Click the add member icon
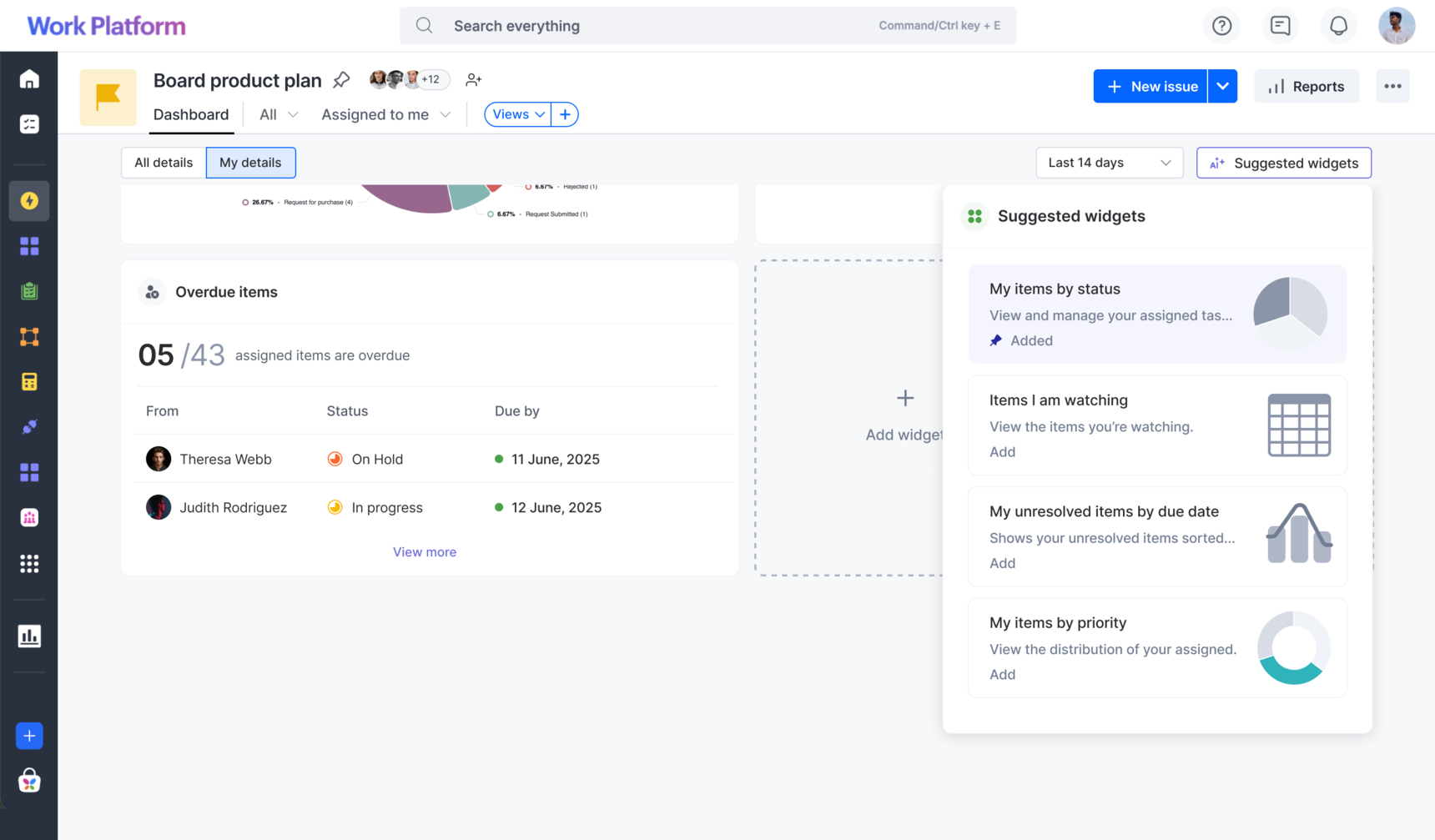The image size is (1435, 840). point(473,80)
